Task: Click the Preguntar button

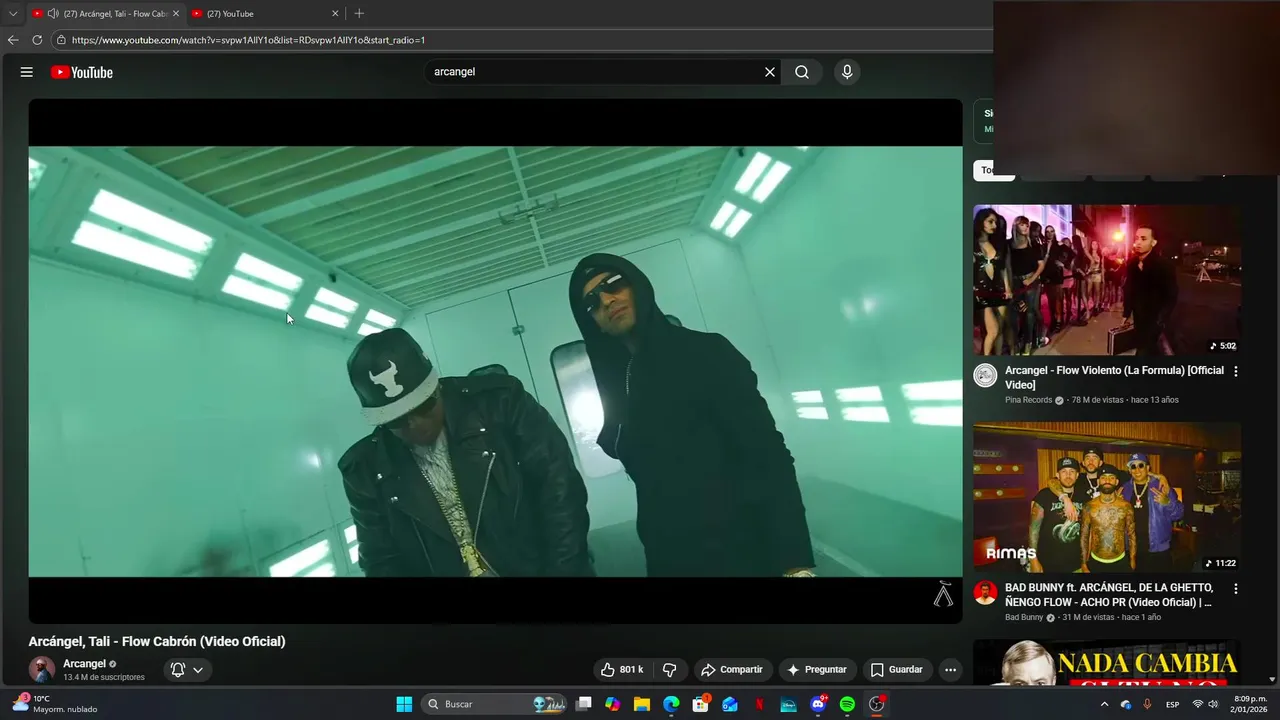Action: point(816,669)
